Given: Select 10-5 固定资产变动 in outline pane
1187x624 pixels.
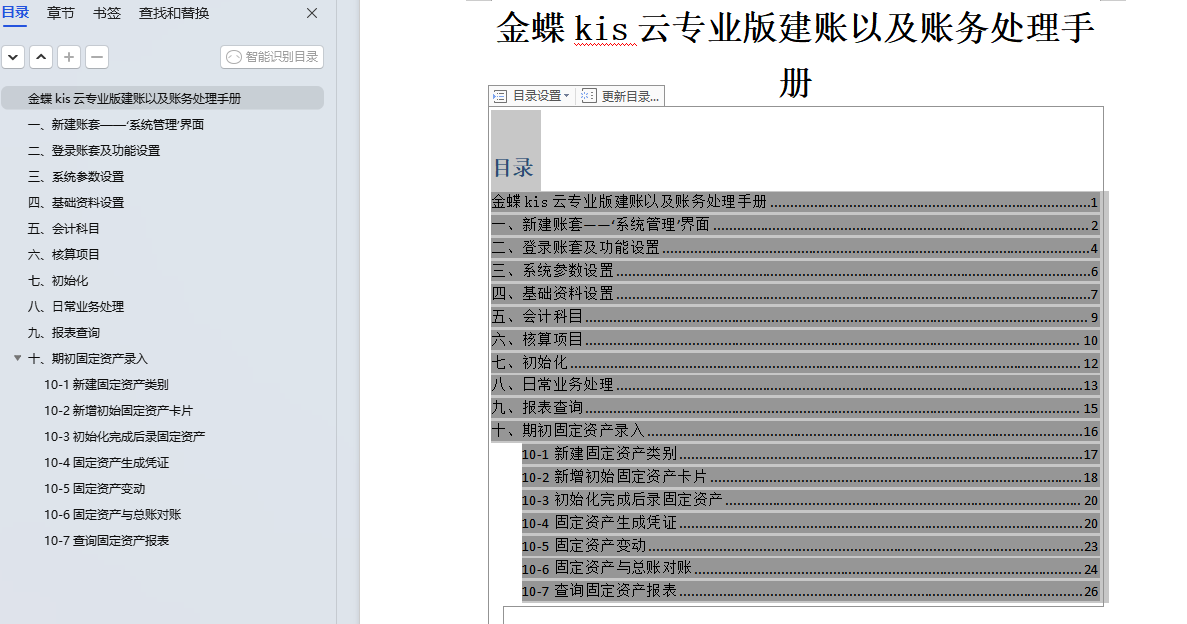Looking at the screenshot, I should click(x=95, y=488).
